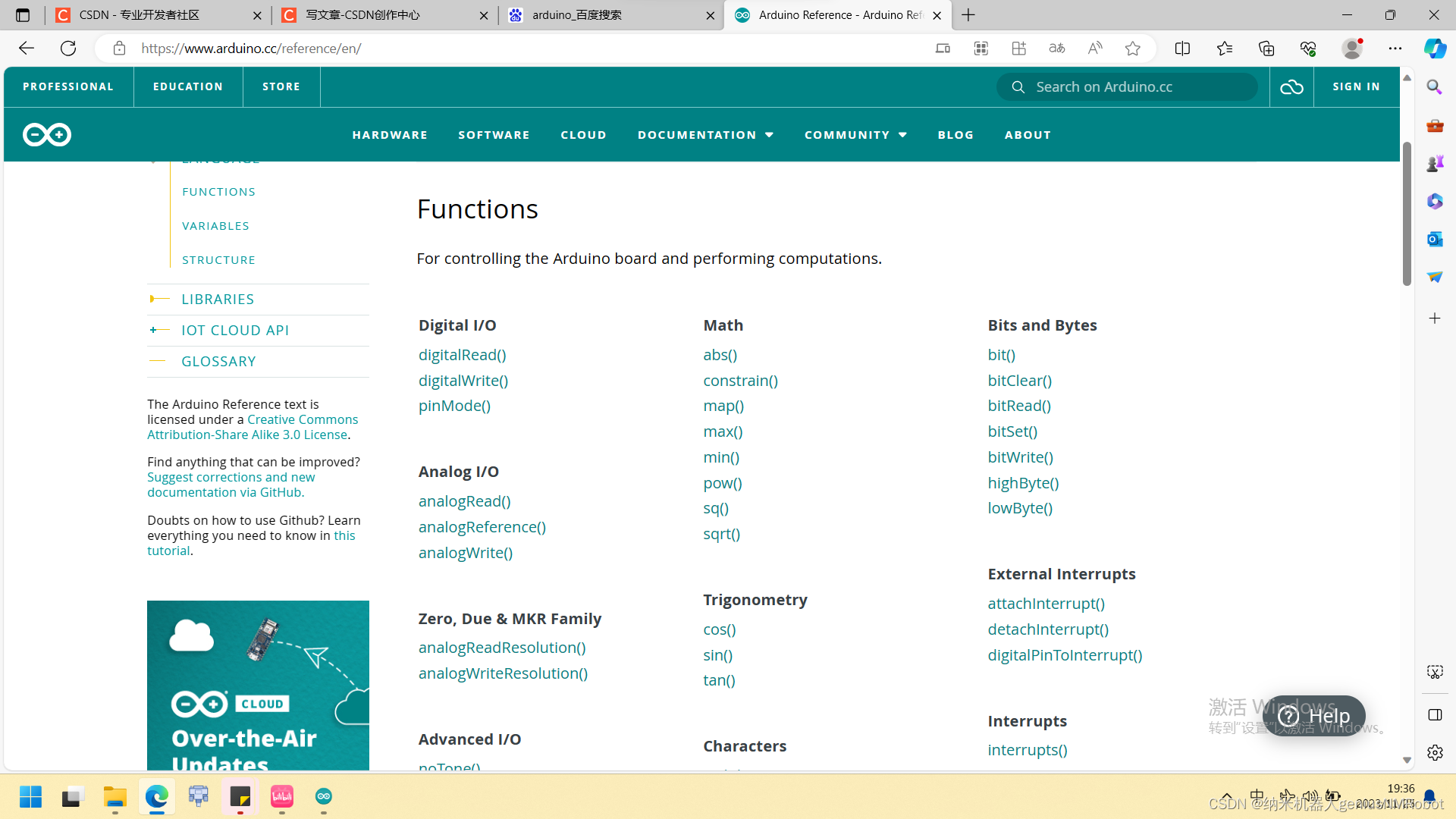
Task: Click the Help button overlay icon
Action: coord(1313,715)
